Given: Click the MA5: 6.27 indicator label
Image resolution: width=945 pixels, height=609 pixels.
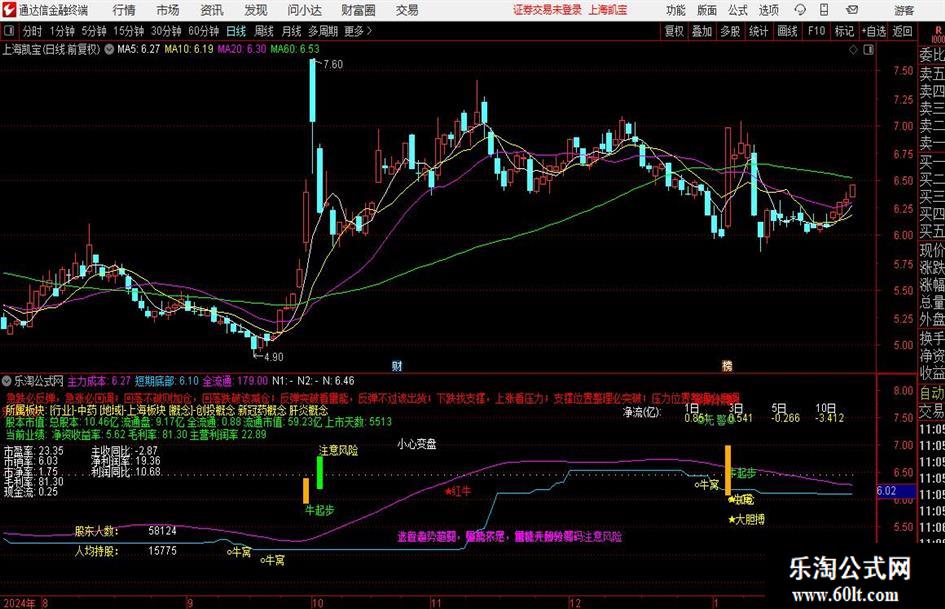Looking at the screenshot, I should [139, 49].
